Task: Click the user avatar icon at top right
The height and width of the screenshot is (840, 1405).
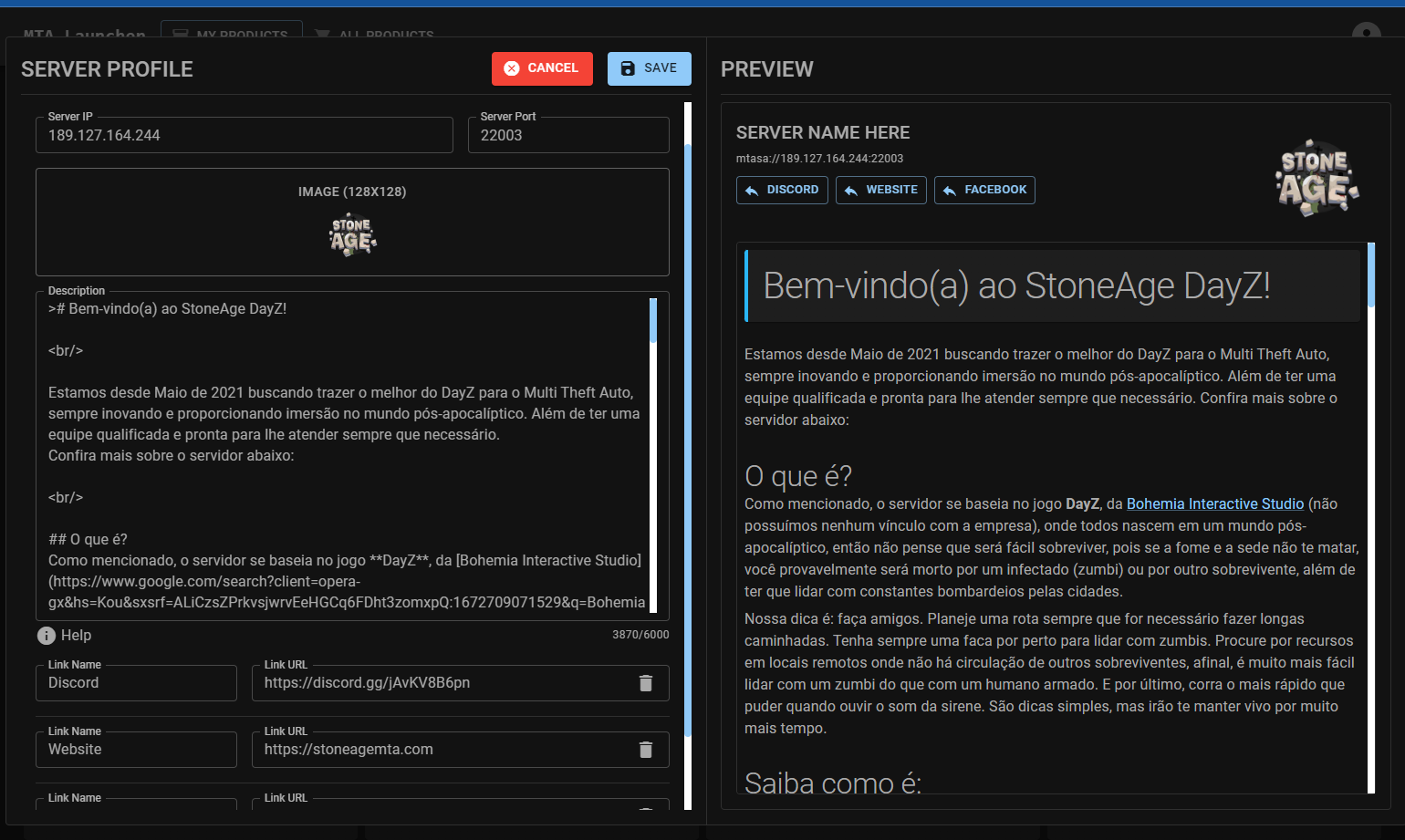Action: click(x=1365, y=33)
